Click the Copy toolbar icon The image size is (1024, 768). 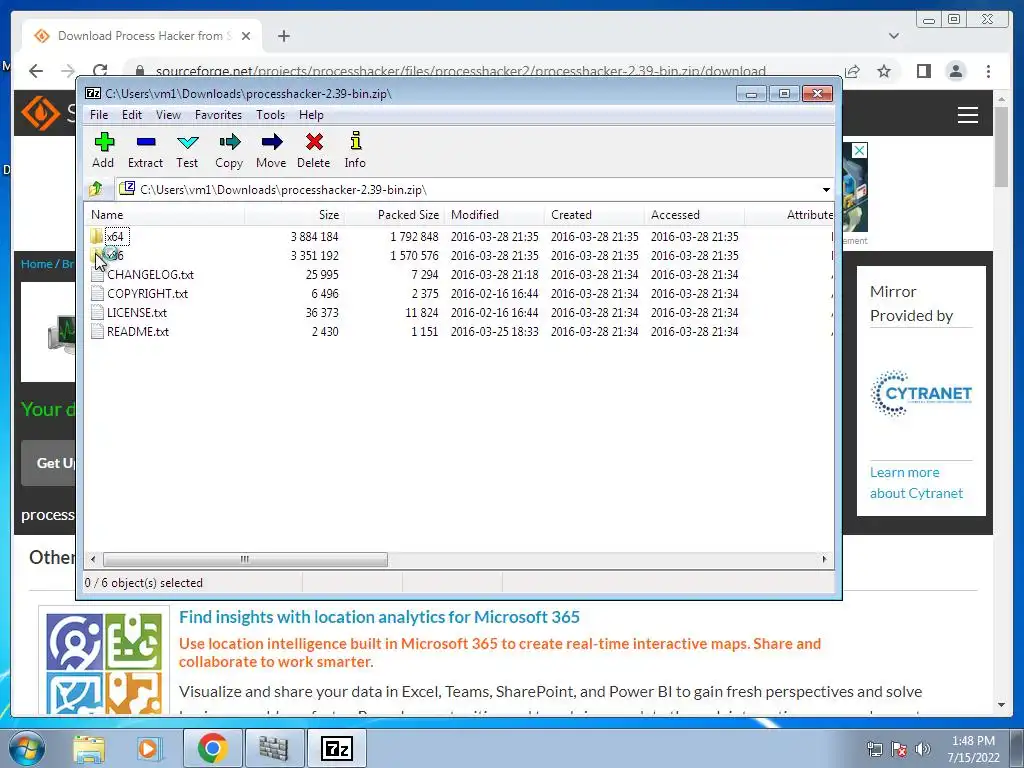[x=229, y=150]
